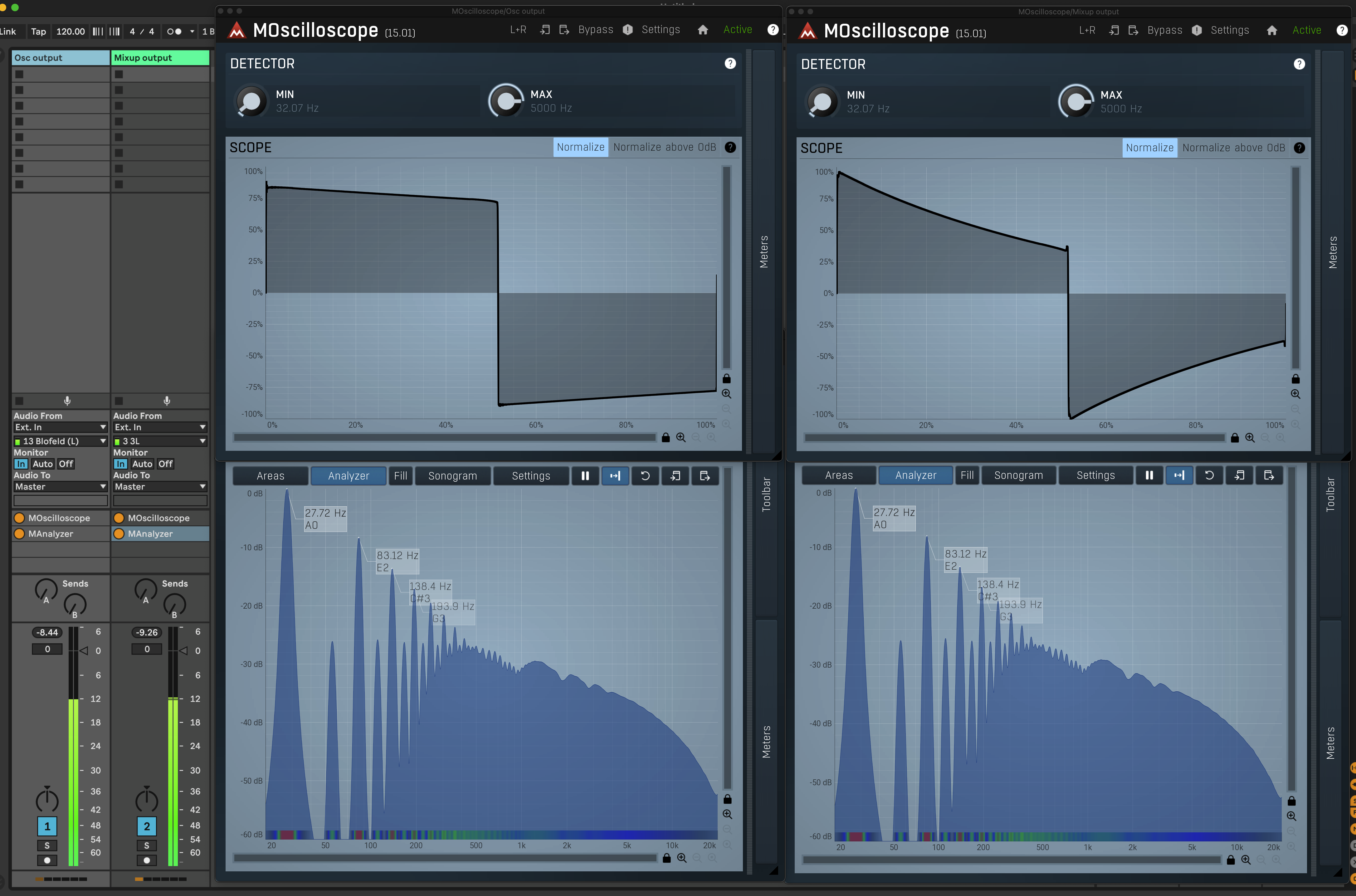Click reset arrow icon in Mixup output analyzer toolbar

tap(1209, 475)
